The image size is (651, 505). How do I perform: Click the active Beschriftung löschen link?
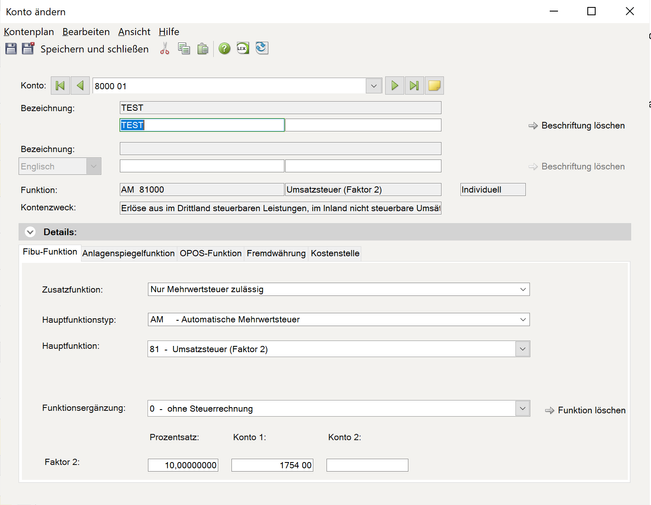(577, 125)
